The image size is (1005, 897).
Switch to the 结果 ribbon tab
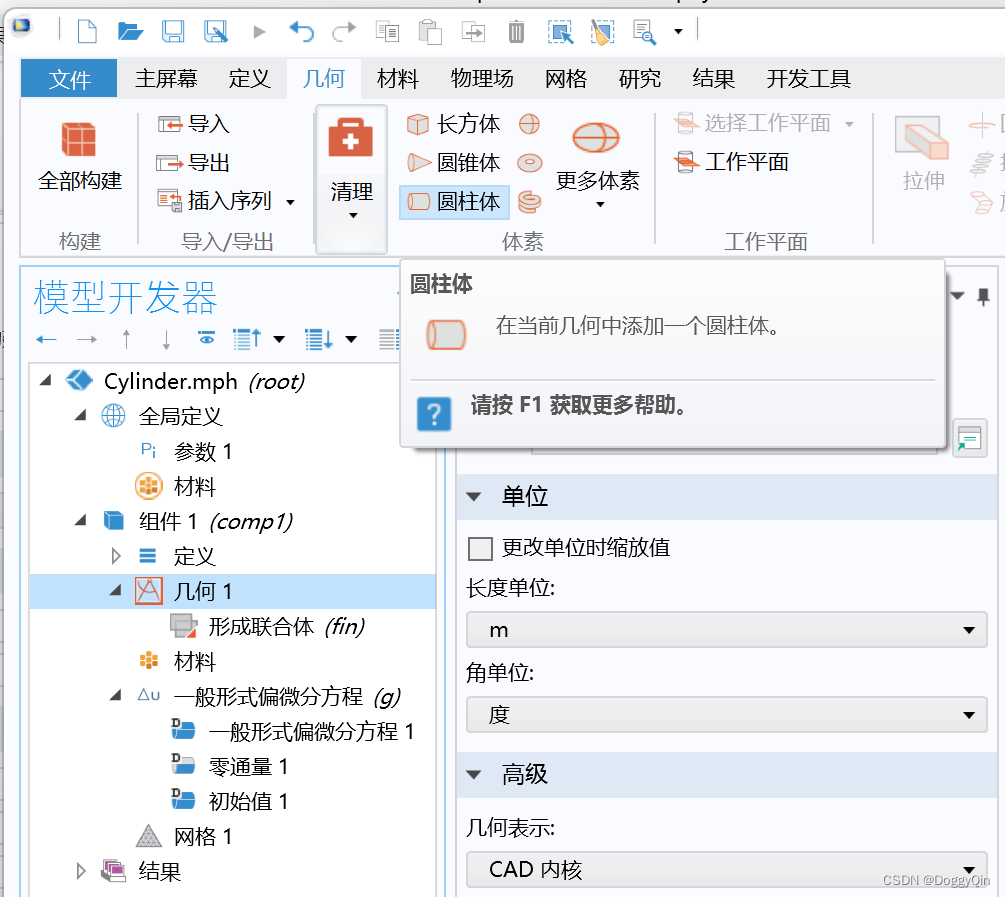click(x=713, y=79)
